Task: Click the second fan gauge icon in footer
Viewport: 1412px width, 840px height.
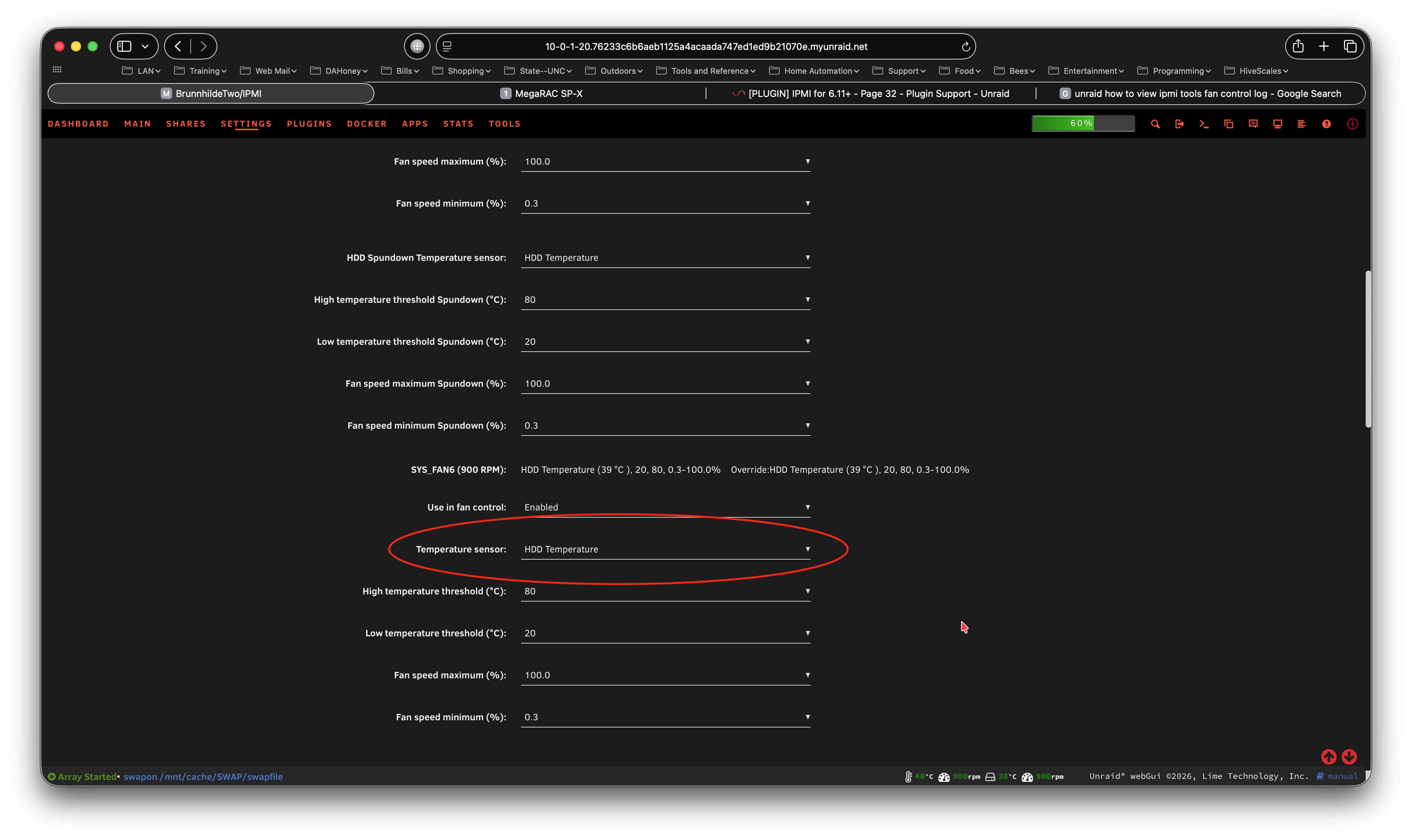Action: click(x=1027, y=777)
